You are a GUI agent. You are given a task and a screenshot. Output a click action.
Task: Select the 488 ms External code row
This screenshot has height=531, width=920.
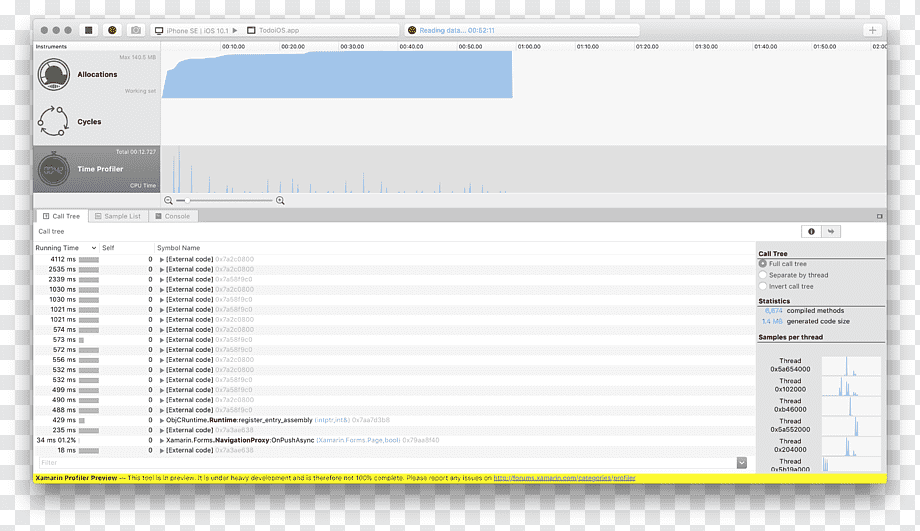[x=394, y=410]
